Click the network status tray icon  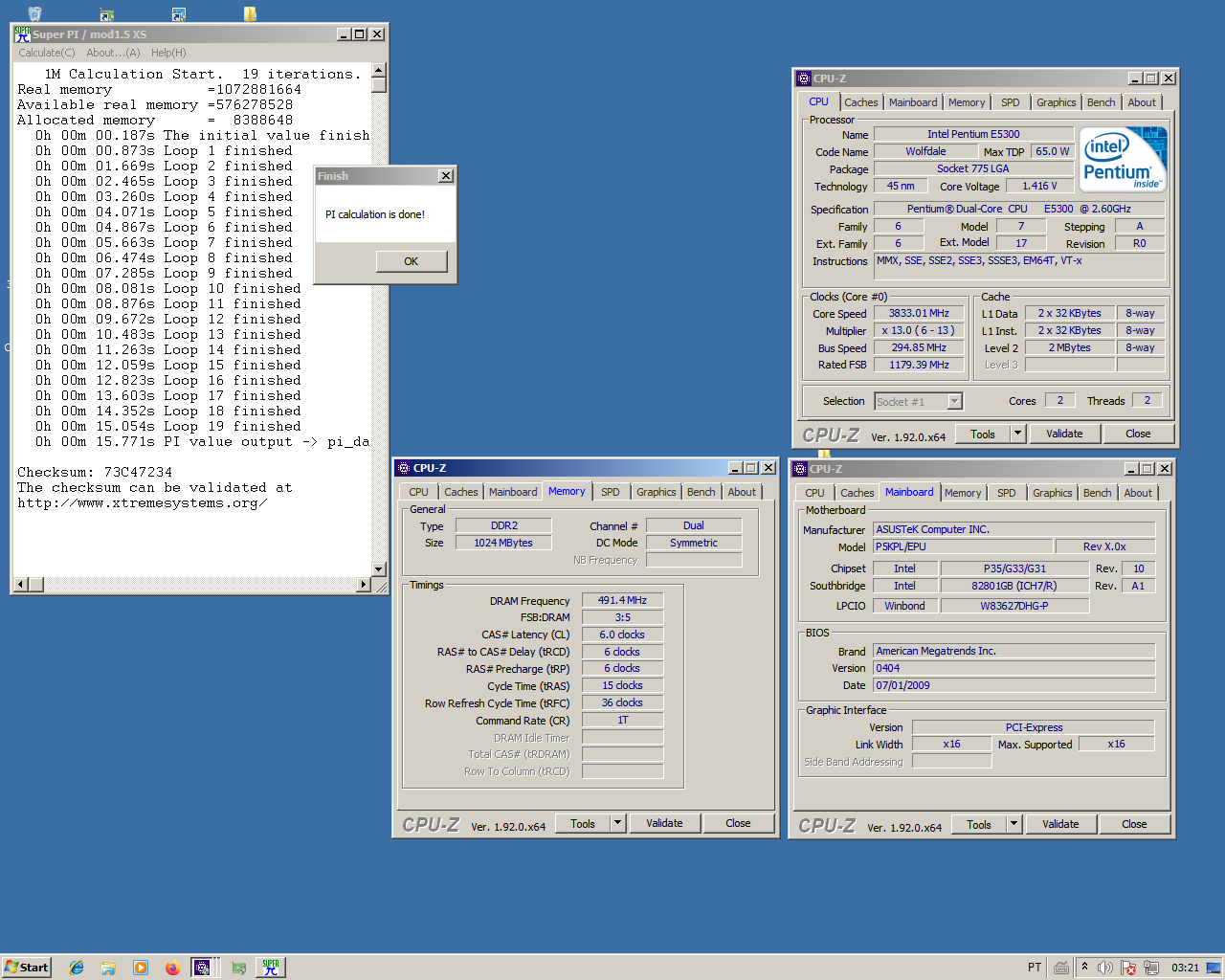(1151, 968)
